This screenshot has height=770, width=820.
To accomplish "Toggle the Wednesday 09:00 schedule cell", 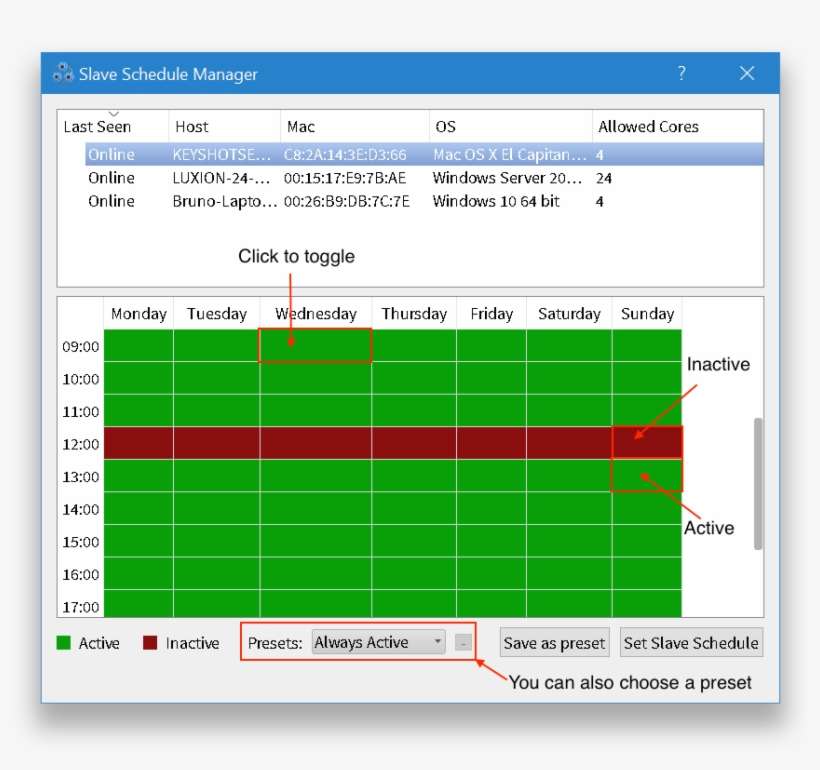I will (x=314, y=345).
